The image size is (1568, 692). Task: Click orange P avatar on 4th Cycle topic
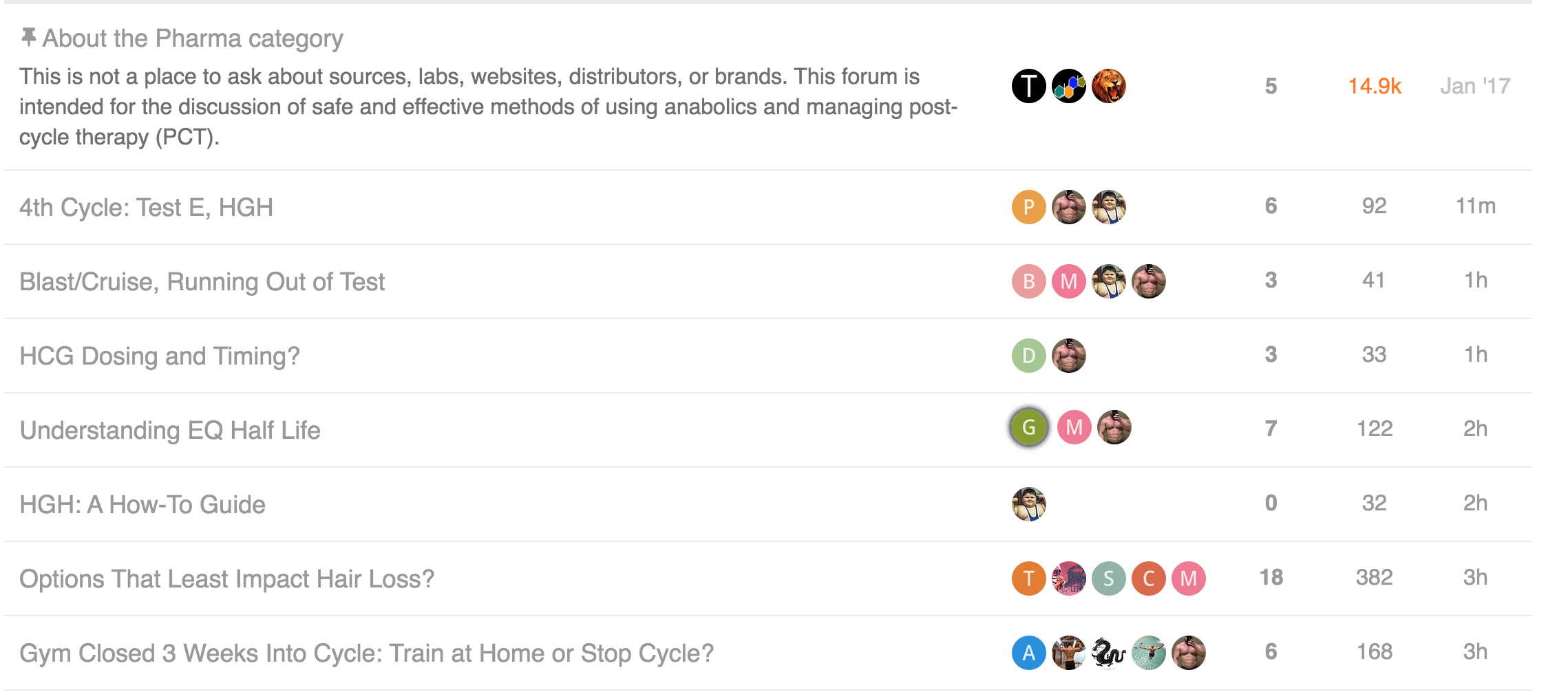pos(1028,207)
